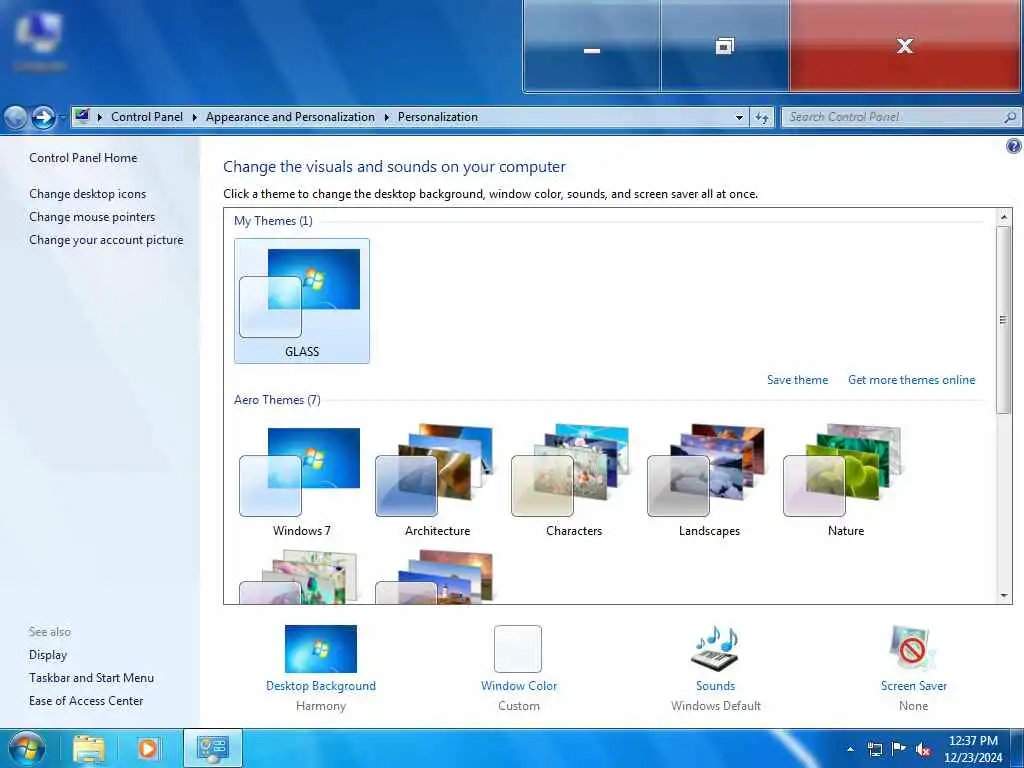Open Action Center flag icon

(x=899, y=749)
